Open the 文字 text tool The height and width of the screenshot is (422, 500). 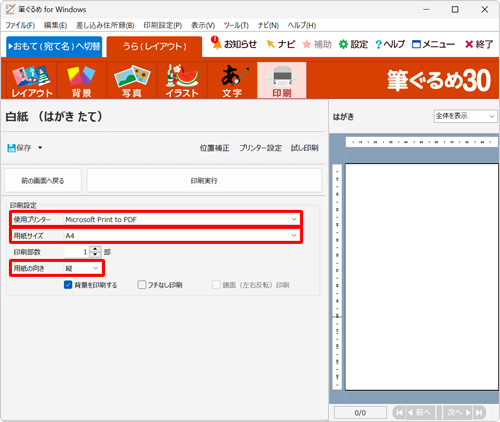pyautogui.click(x=232, y=80)
